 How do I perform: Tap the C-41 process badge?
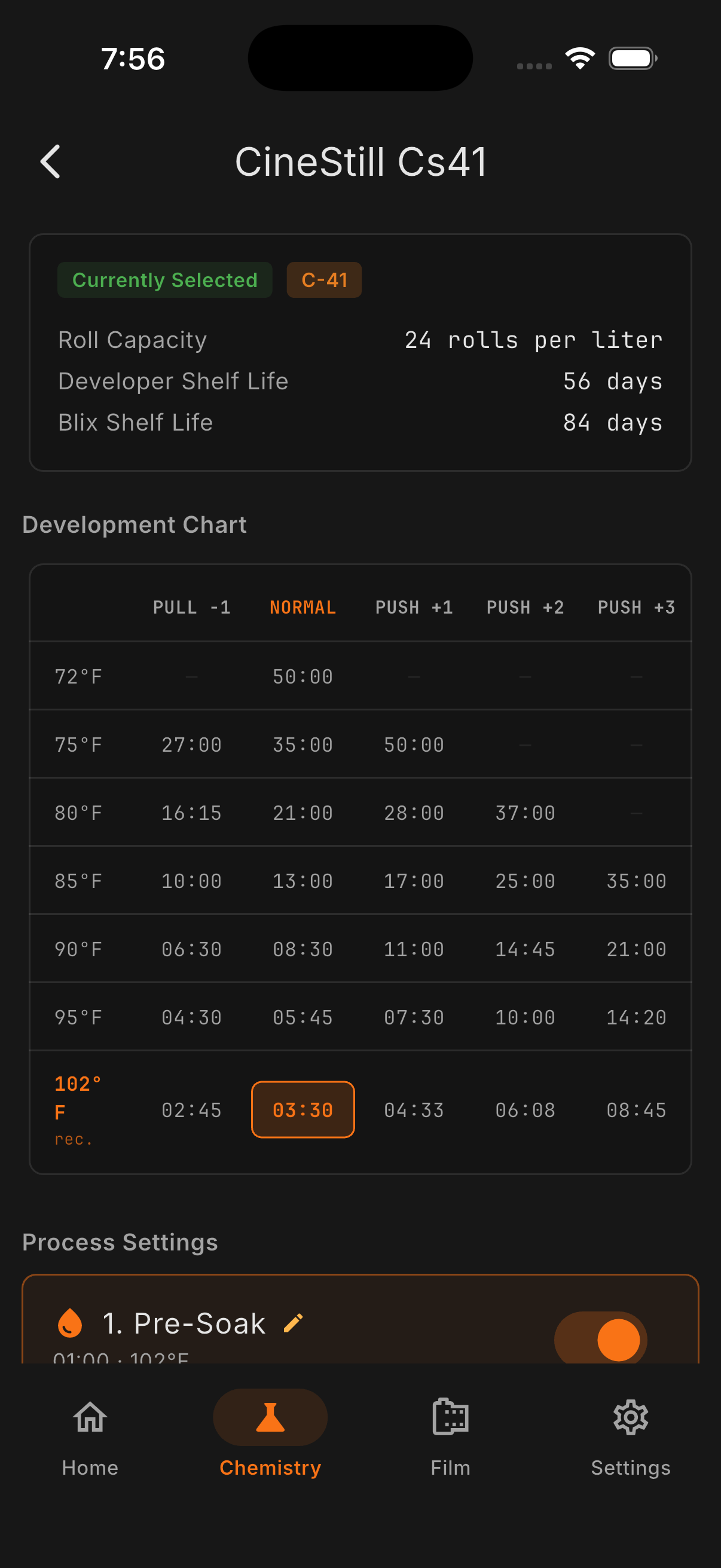tap(324, 280)
